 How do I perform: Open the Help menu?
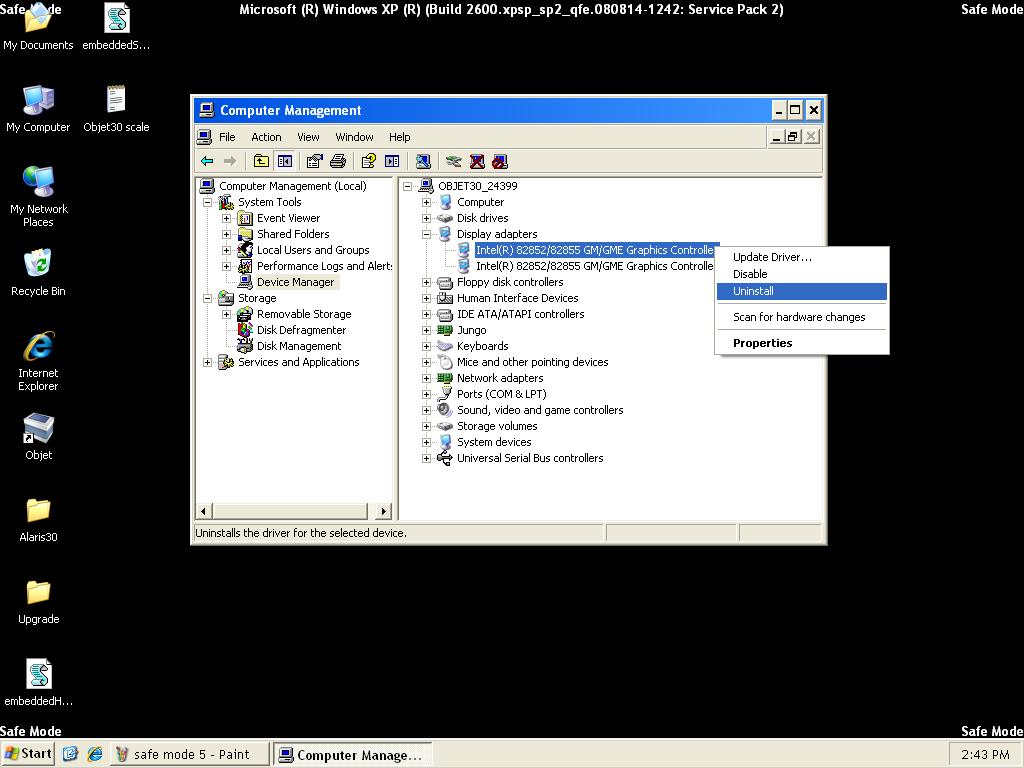tap(400, 136)
